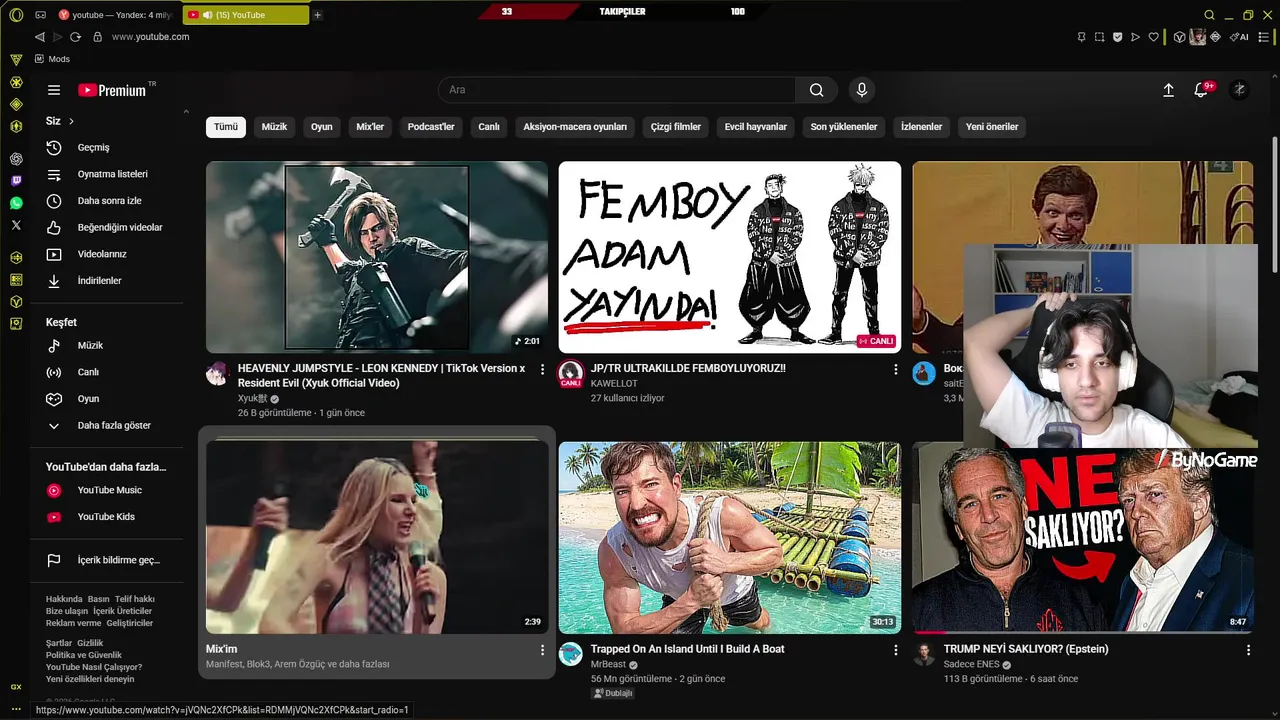Open options for Trapped On An Island

pos(896,650)
